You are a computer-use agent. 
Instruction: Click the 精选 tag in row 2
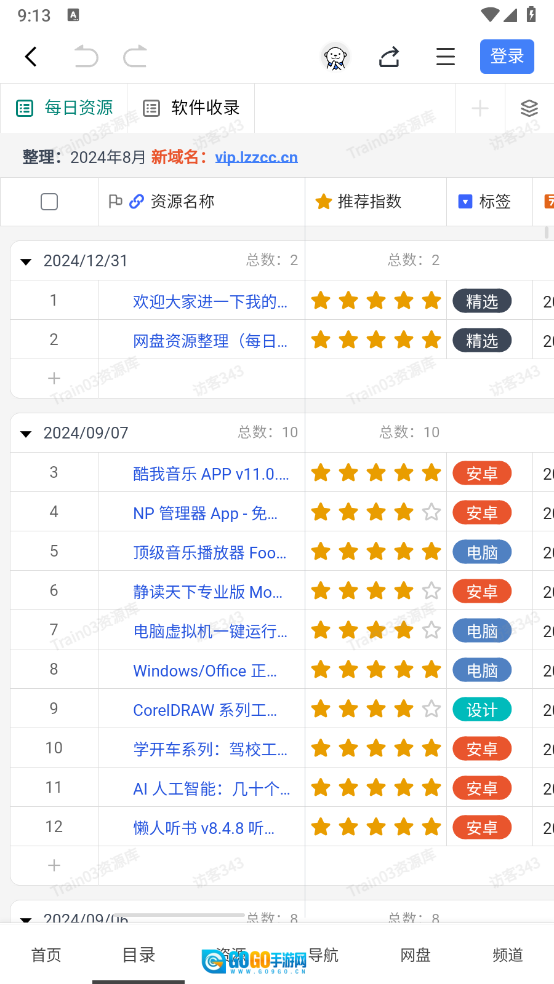pos(482,341)
